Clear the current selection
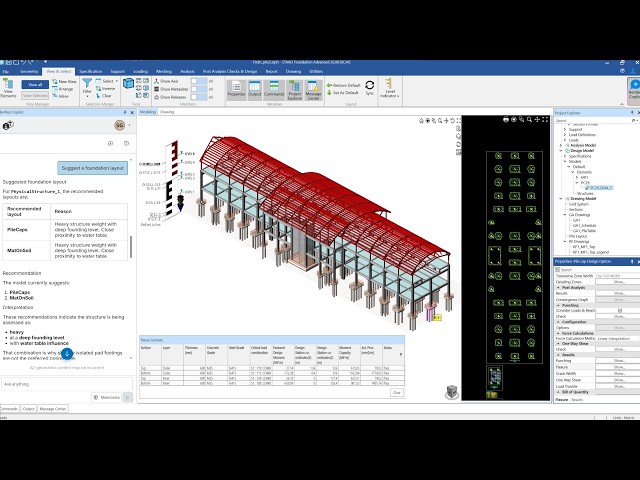The width and height of the screenshot is (640, 480). coord(104,96)
